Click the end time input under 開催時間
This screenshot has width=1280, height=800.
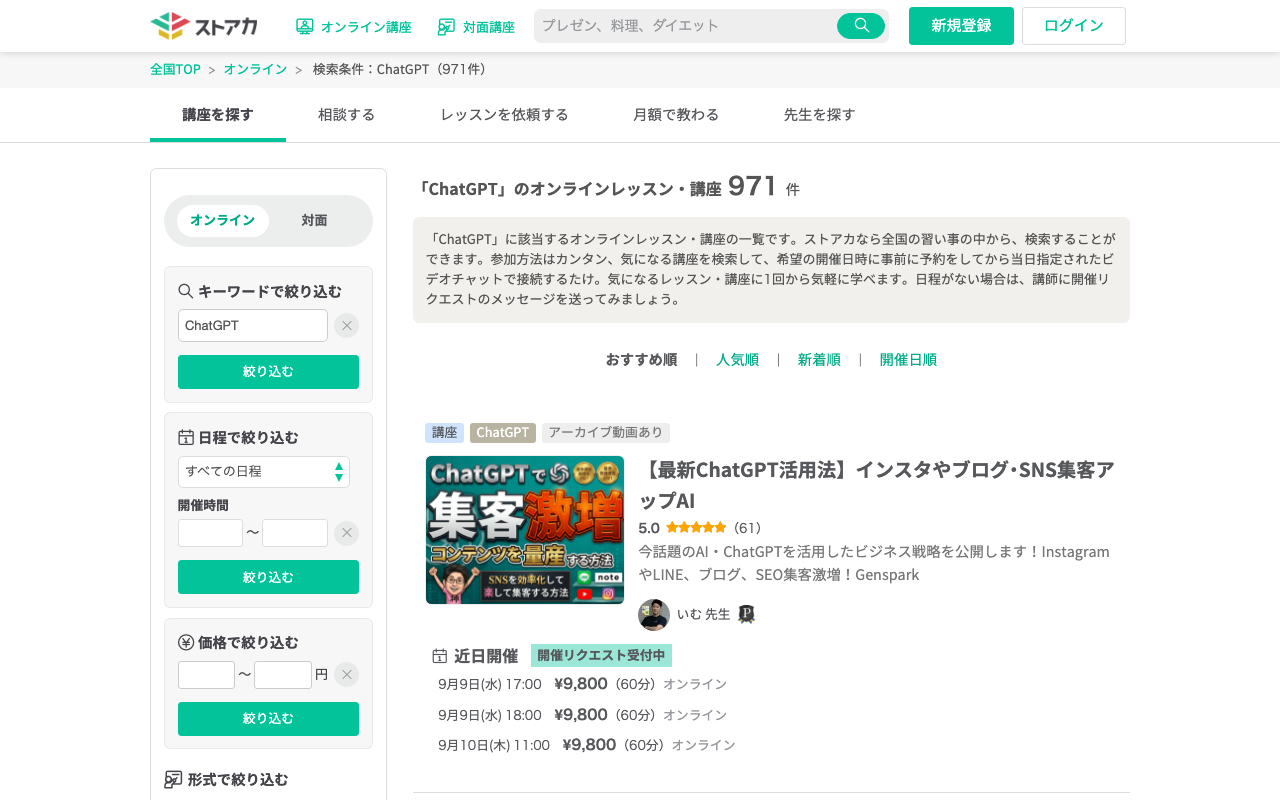pos(295,533)
